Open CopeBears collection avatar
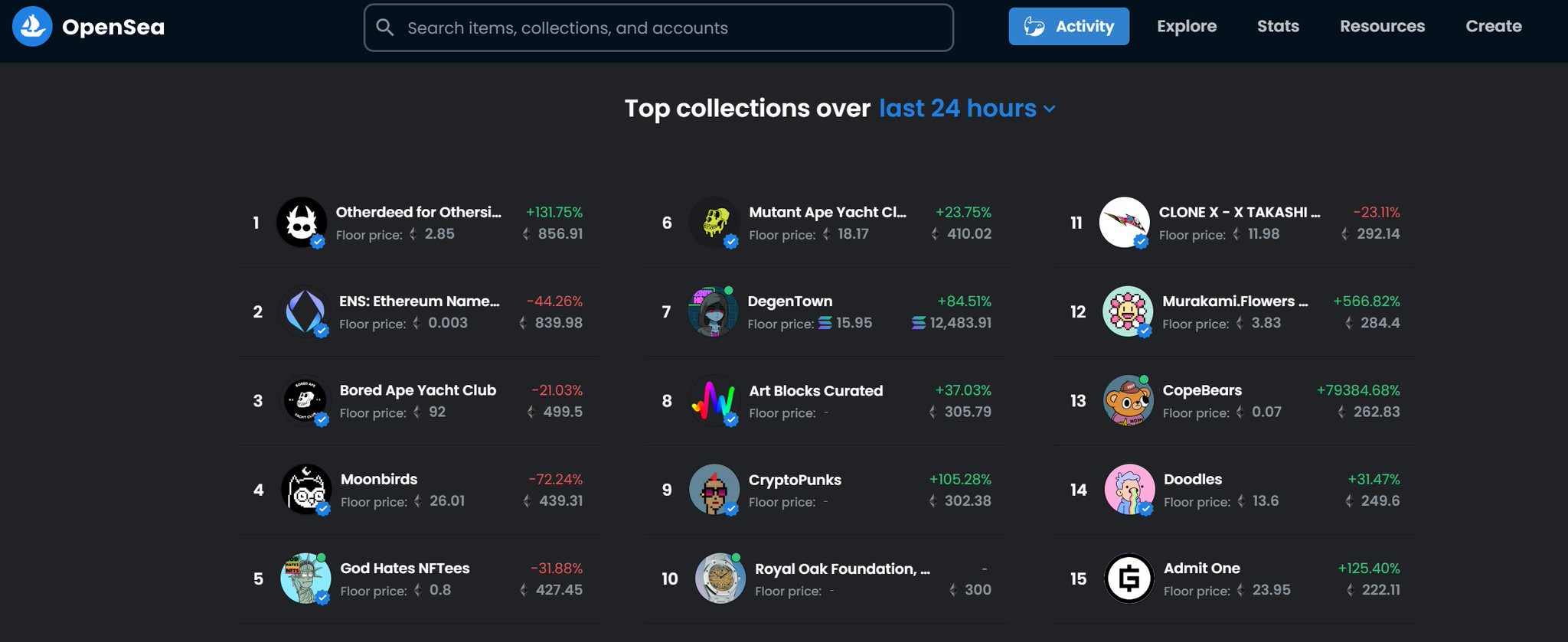 click(x=1129, y=400)
